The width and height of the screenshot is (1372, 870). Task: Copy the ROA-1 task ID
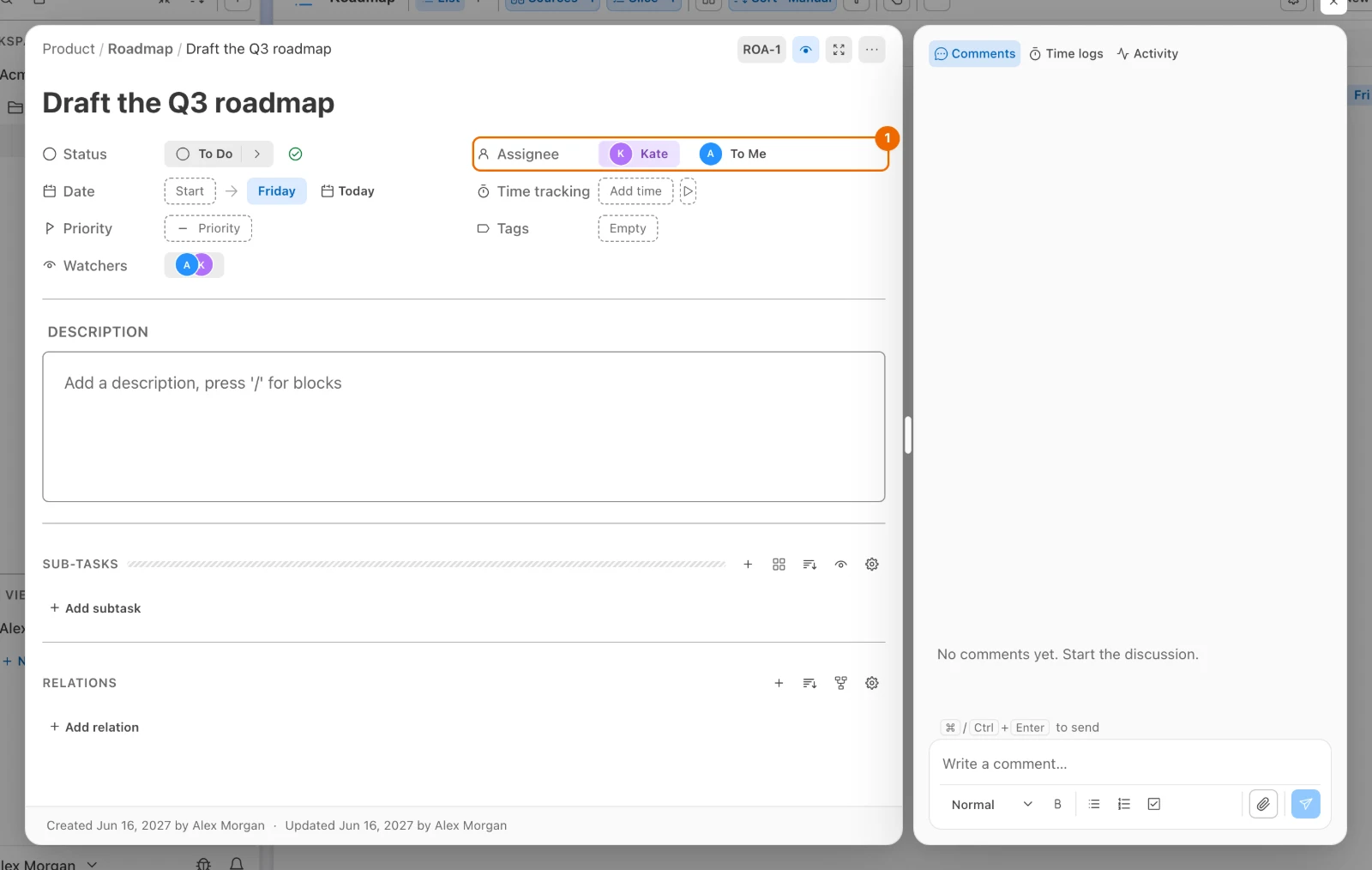coord(761,50)
